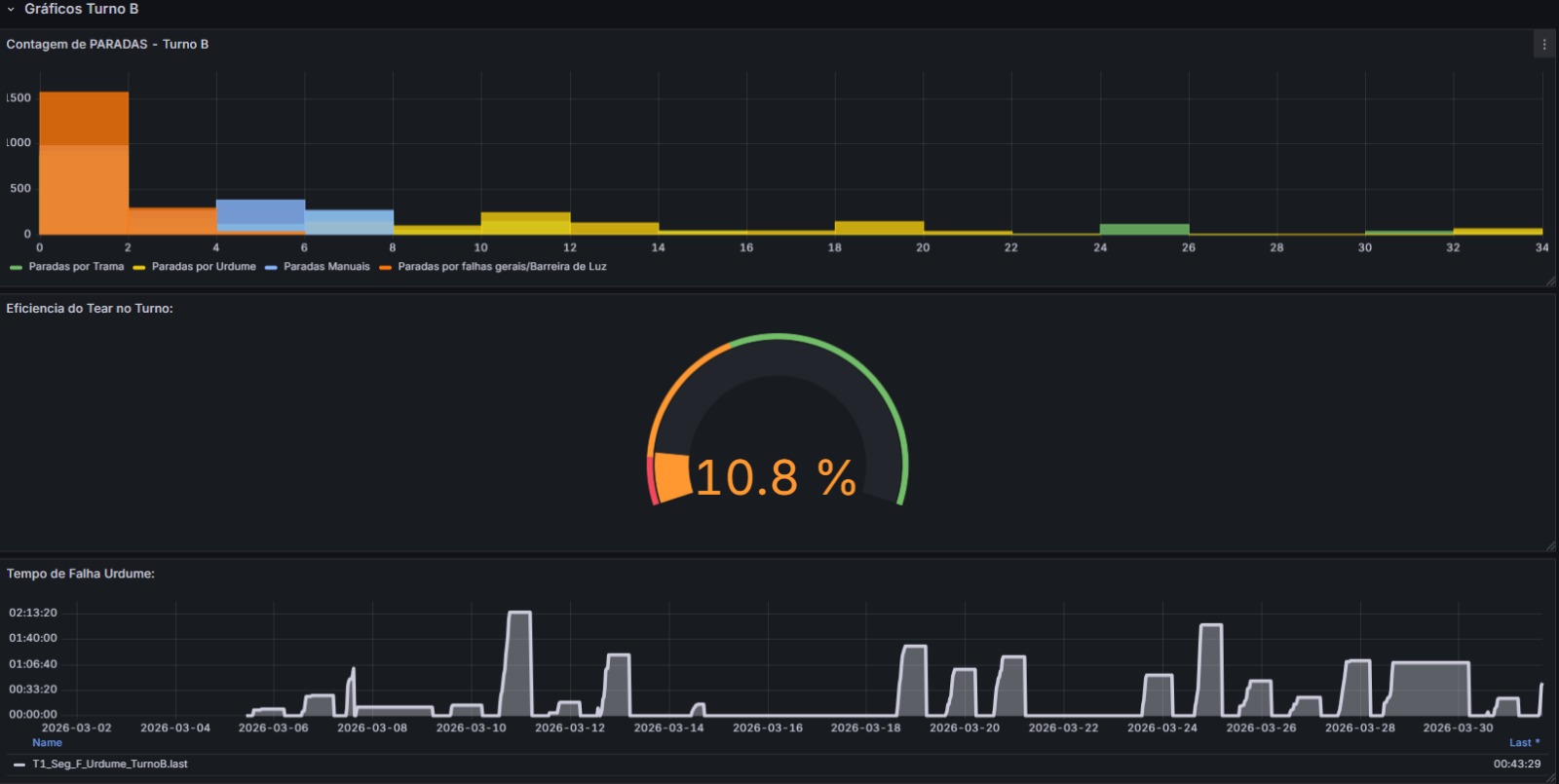Viewport: 1559px width, 784px height.
Task: Click yellow series marker for Paradas por Urdume
Action: (x=139, y=267)
